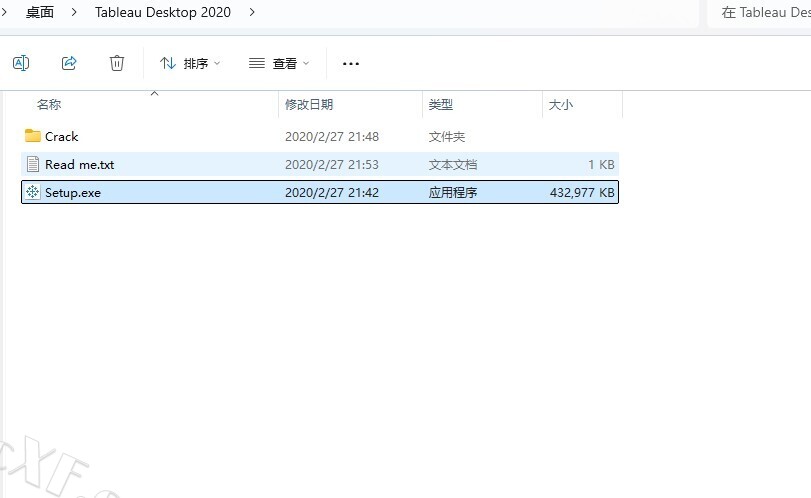Open the three-dot more options menu
Screen dimensions: 811x498
pyautogui.click(x=351, y=64)
